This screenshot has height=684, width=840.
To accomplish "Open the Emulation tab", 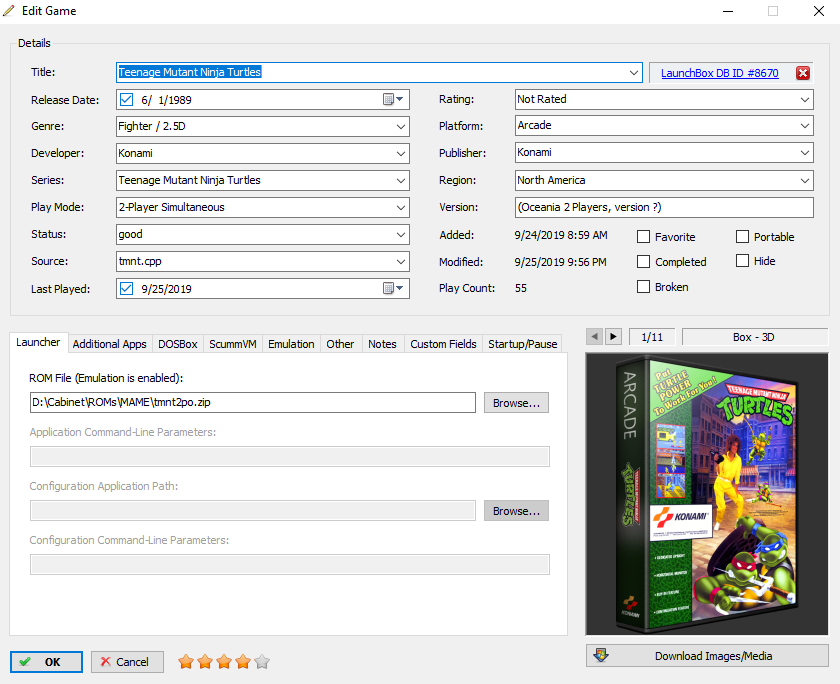I will point(291,344).
